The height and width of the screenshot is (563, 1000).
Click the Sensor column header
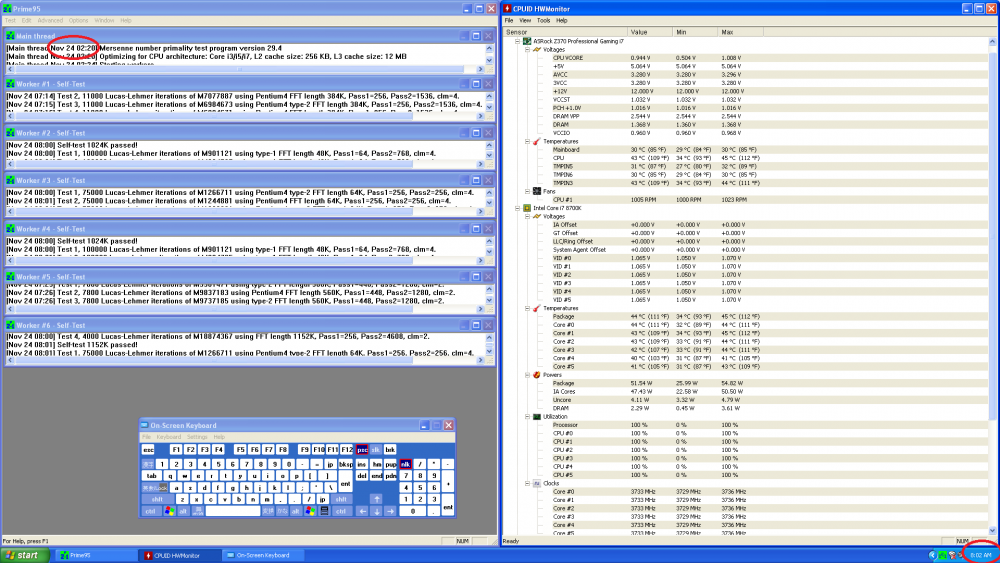[x=564, y=32]
